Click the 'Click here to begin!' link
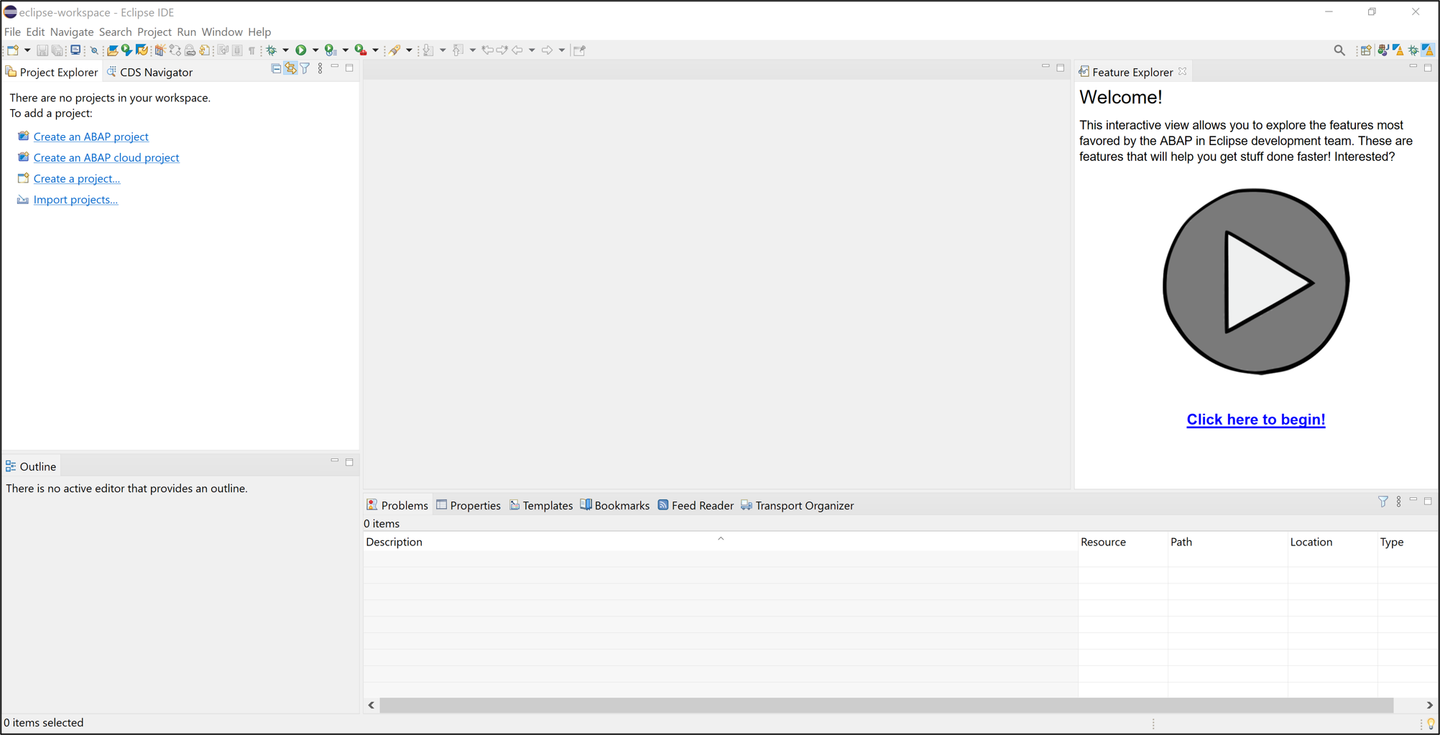Viewport: 1440px width, 735px height. click(1256, 420)
